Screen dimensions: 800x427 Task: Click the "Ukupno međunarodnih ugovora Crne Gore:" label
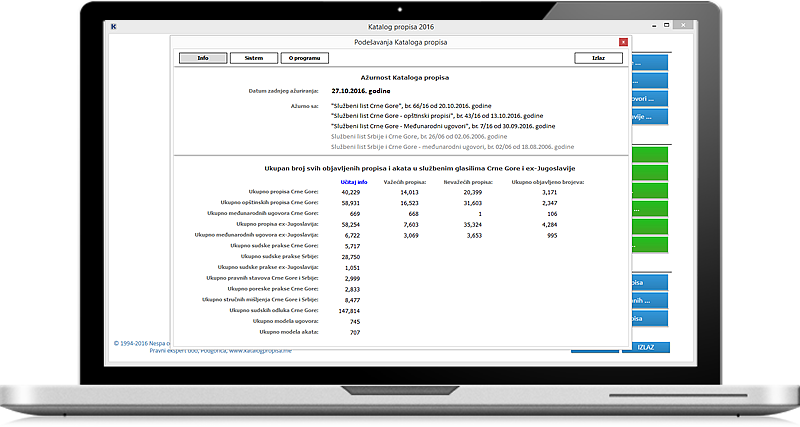[x=263, y=213]
